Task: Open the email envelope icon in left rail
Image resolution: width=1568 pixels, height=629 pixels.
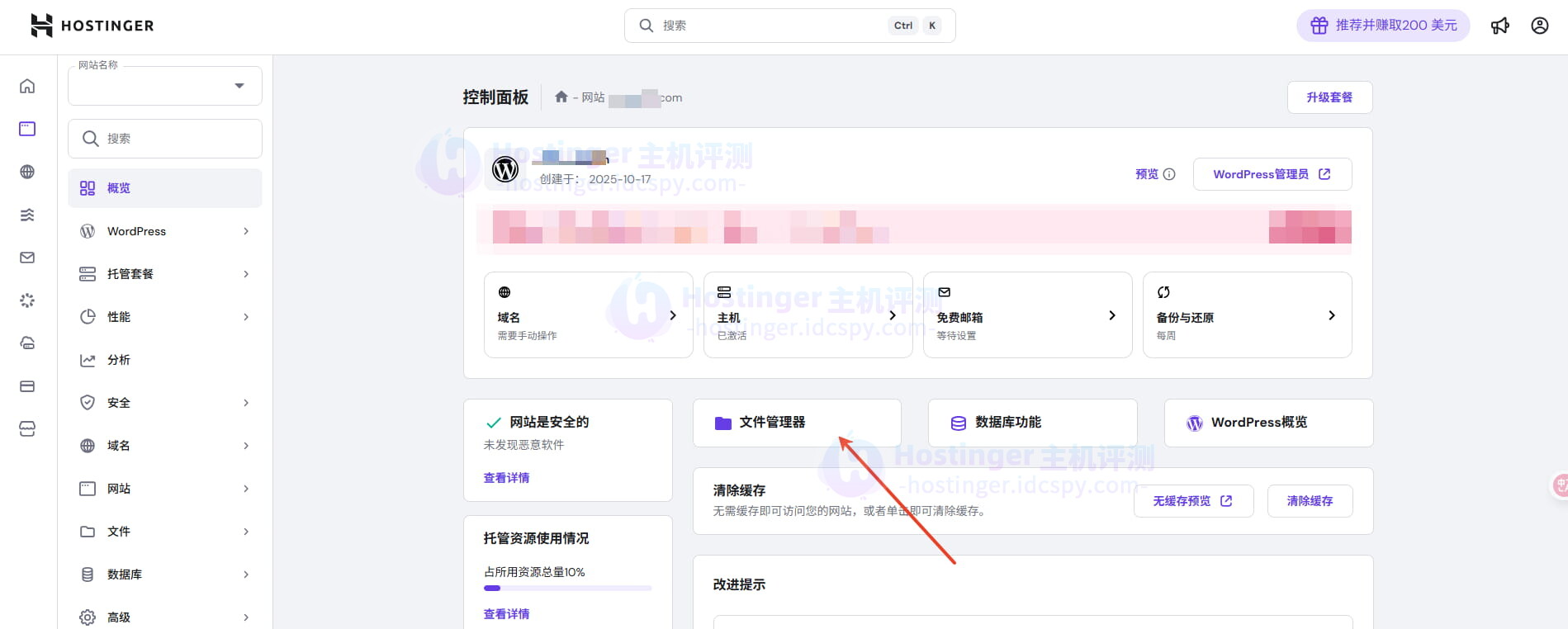Action: coord(27,258)
